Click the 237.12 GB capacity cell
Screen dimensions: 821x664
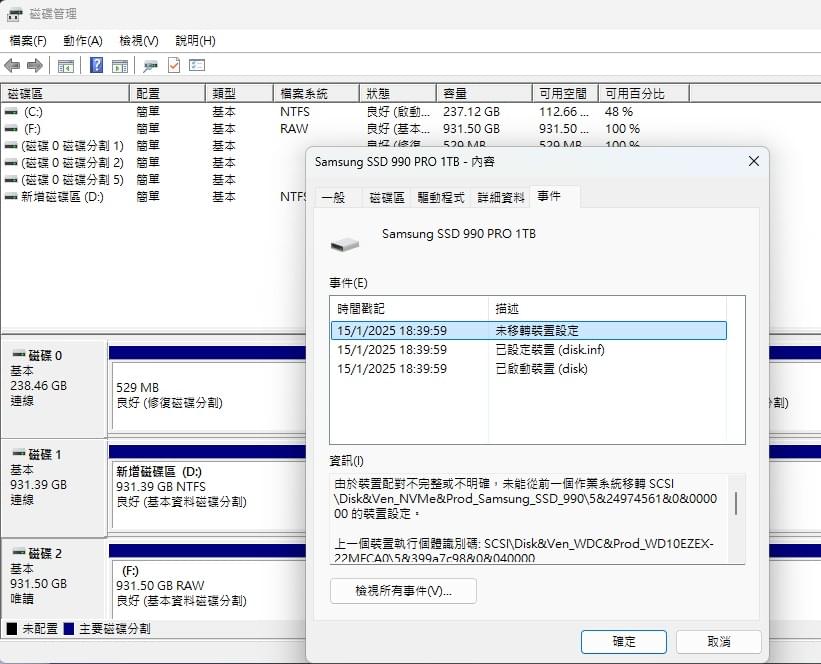[x=471, y=112]
